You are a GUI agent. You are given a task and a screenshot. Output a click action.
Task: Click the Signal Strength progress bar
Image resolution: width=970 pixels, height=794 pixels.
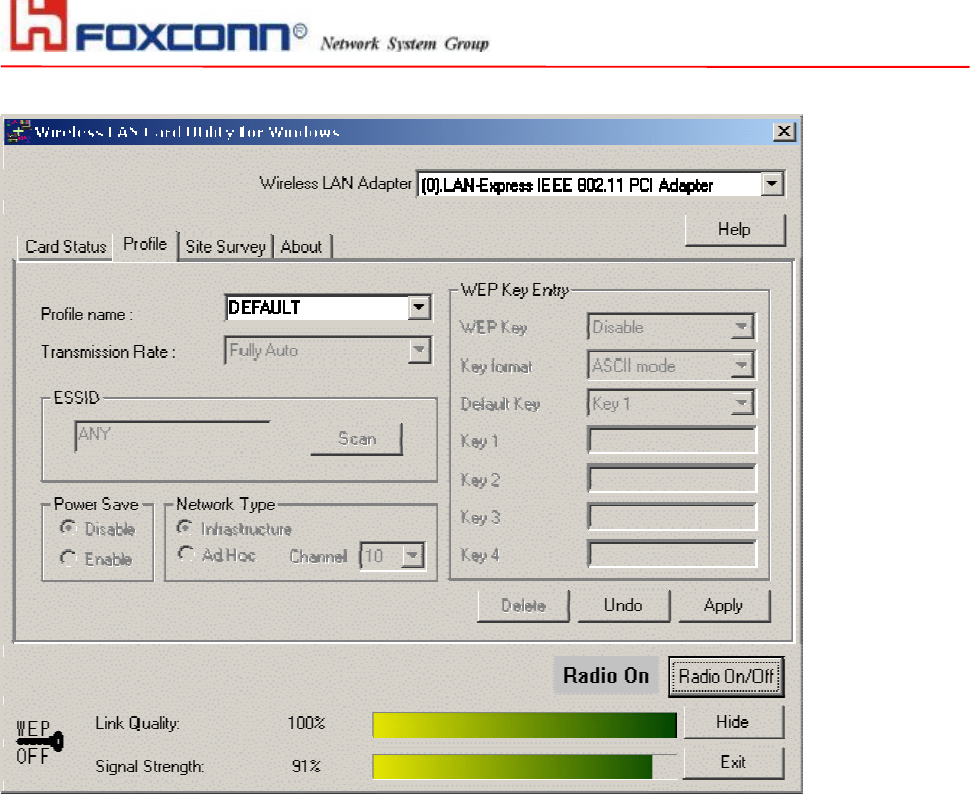tap(525, 766)
